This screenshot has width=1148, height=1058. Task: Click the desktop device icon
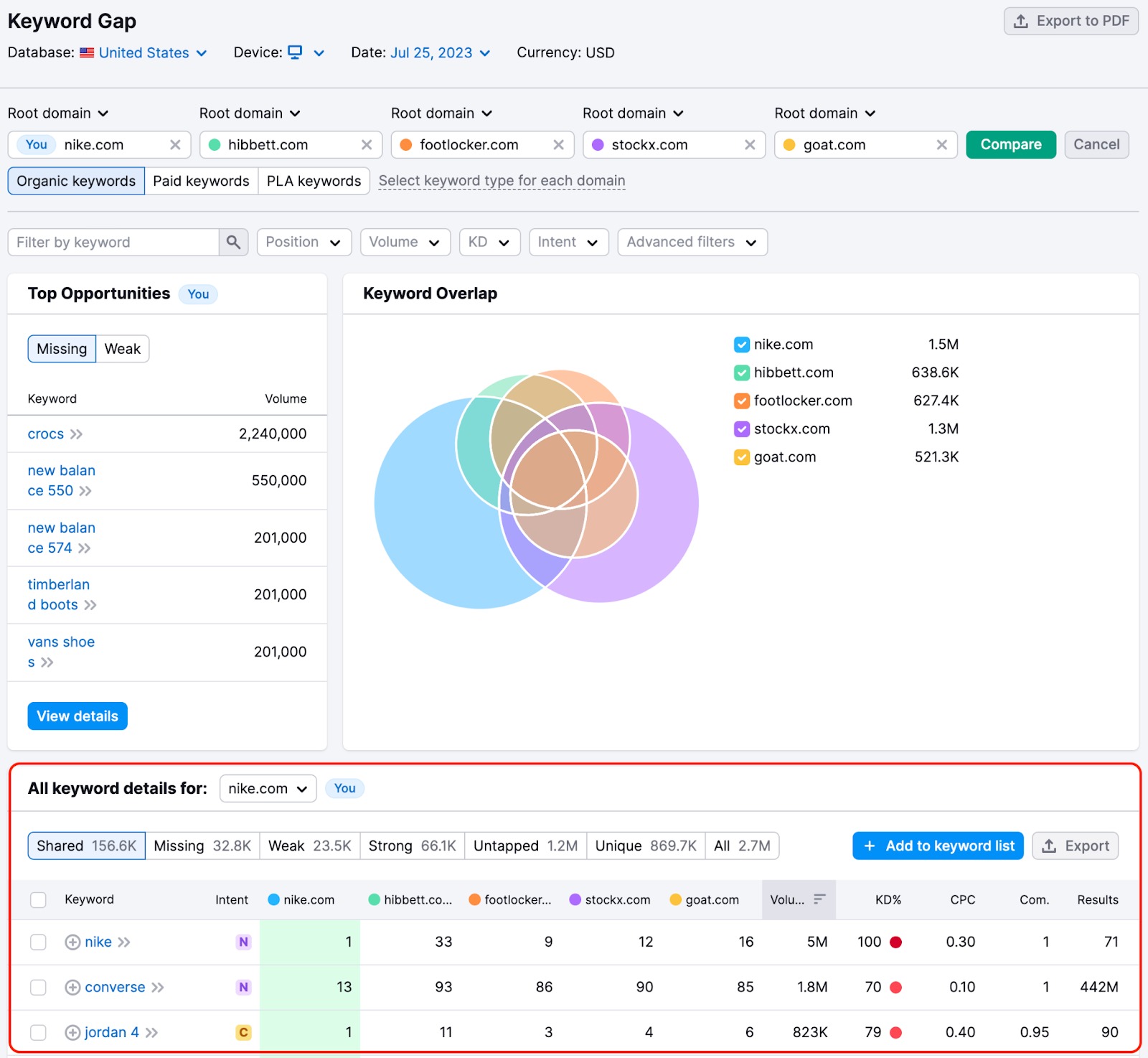[x=295, y=52]
